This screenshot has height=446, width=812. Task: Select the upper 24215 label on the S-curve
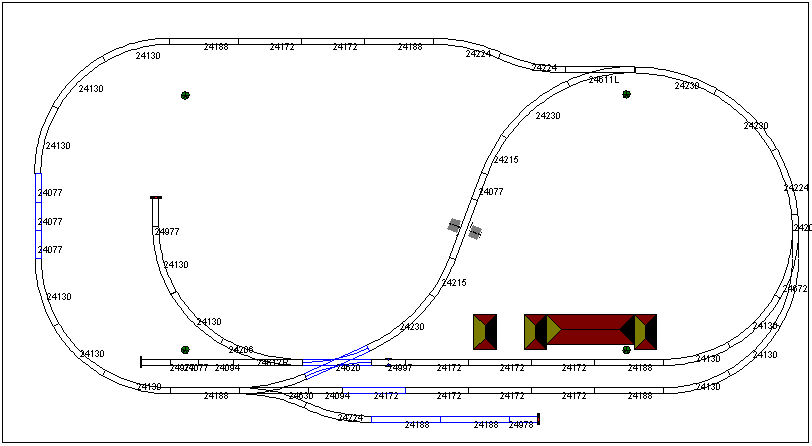point(506,161)
